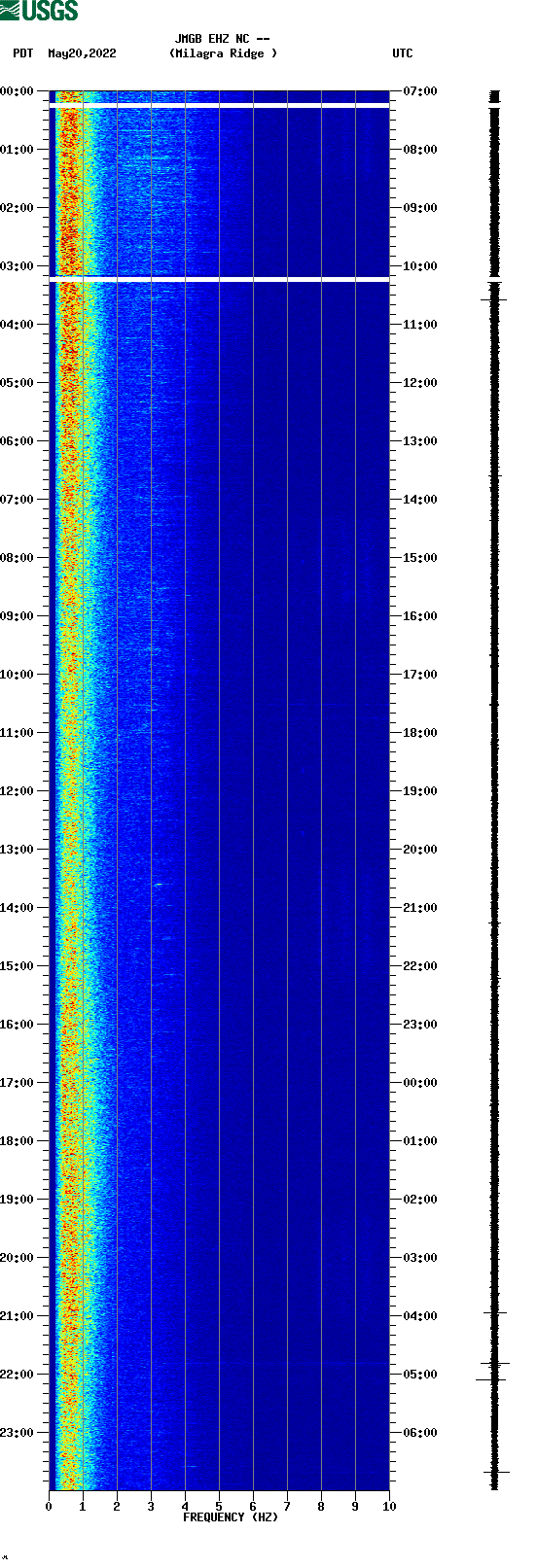Click the frequency axis tick label '6'
This screenshot has width=537, height=1568.
[x=253, y=1507]
